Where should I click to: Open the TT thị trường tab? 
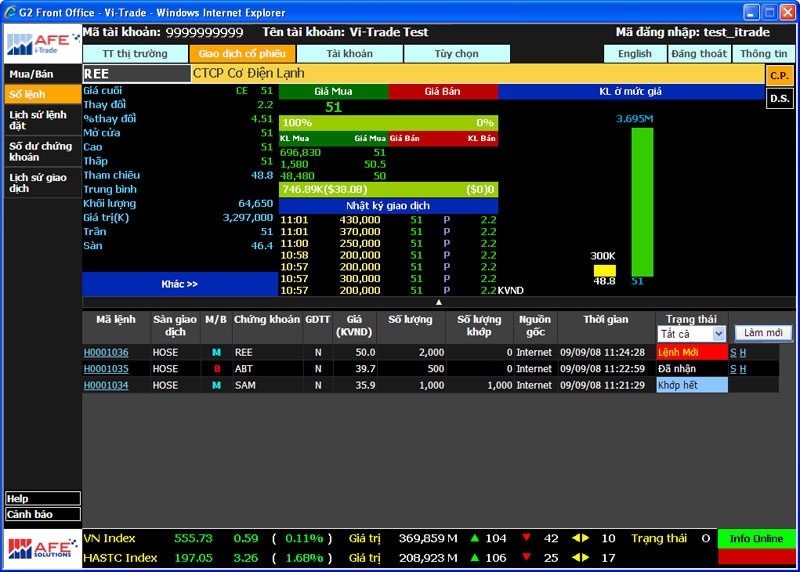(x=135, y=54)
